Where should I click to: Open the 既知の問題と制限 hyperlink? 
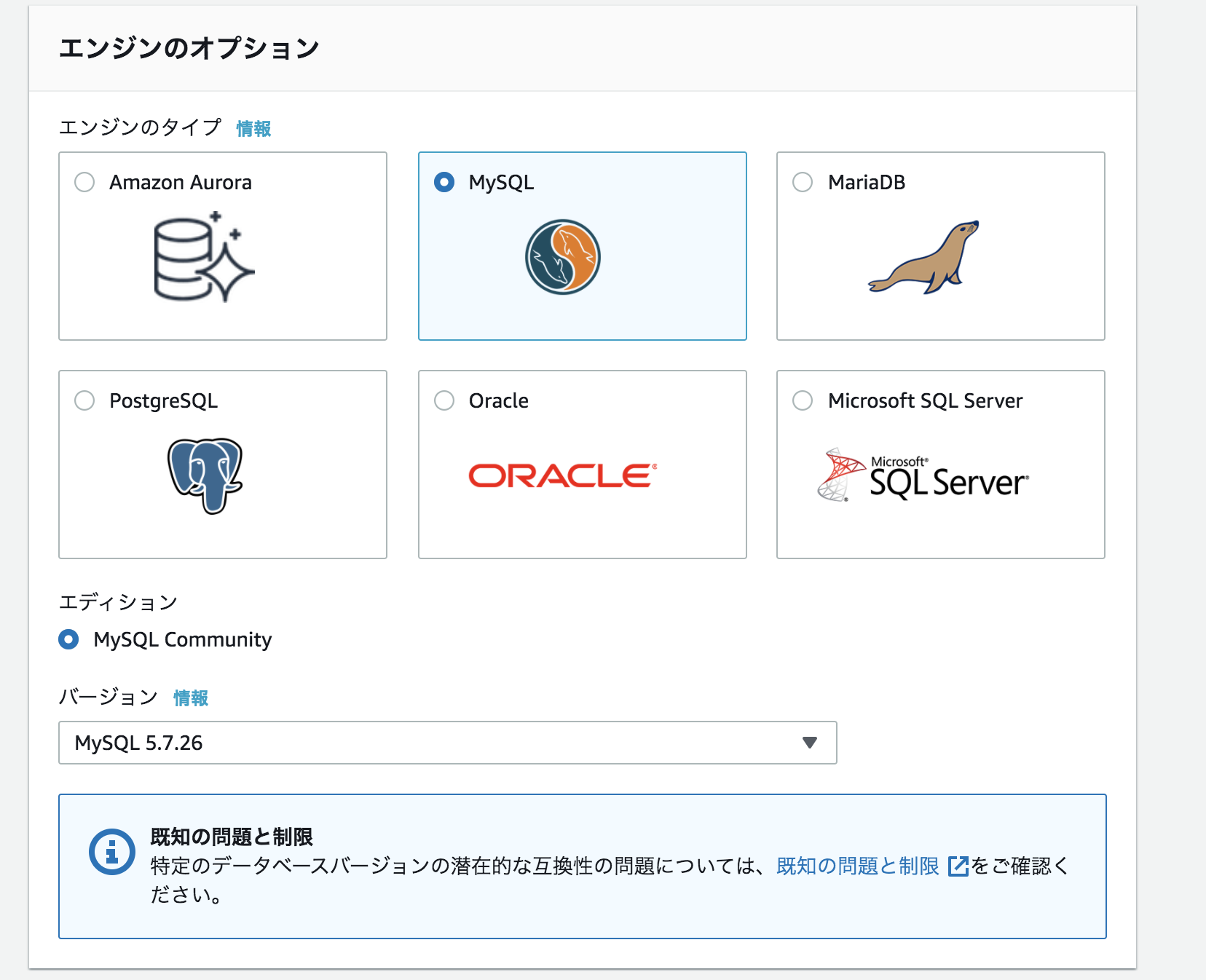(x=858, y=866)
